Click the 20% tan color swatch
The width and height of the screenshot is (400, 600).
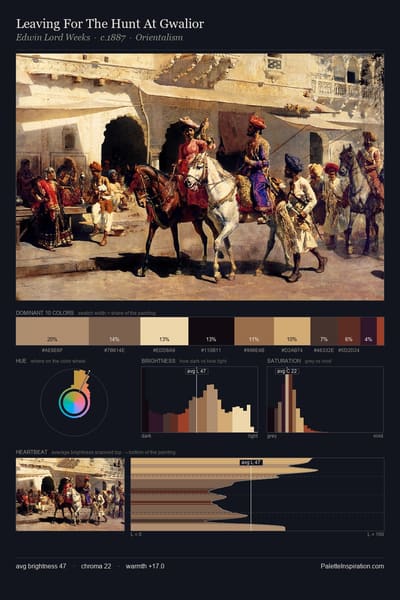(x=52, y=331)
